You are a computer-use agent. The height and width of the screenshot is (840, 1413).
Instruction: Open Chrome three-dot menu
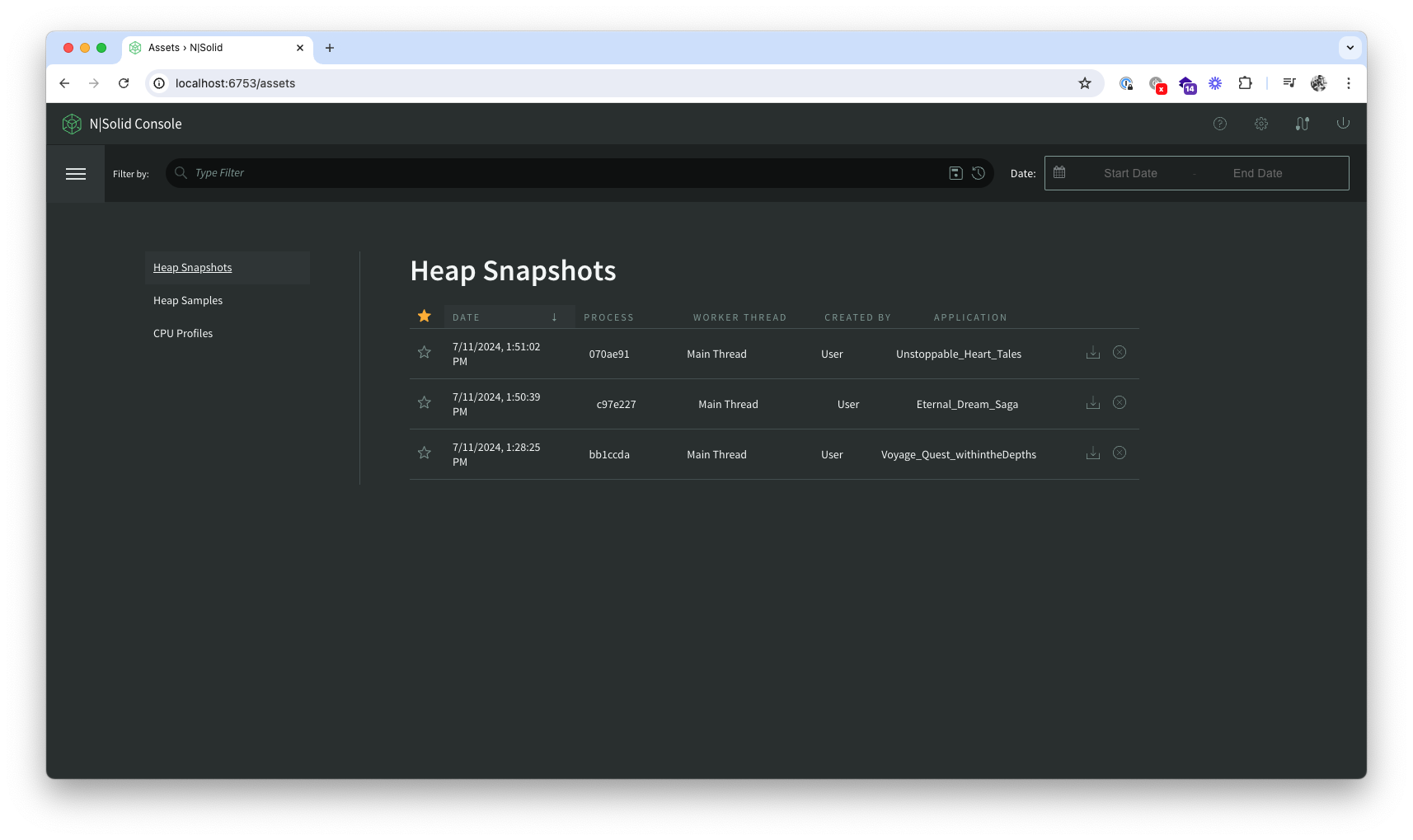pos(1349,83)
